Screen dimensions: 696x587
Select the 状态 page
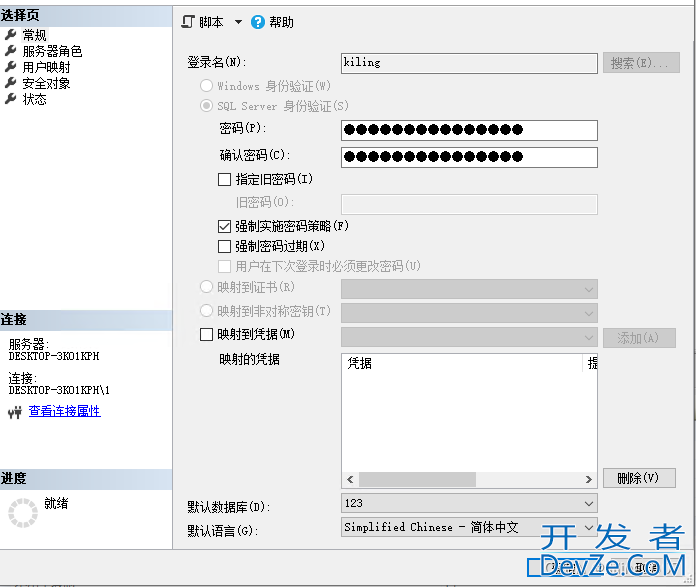pos(35,99)
